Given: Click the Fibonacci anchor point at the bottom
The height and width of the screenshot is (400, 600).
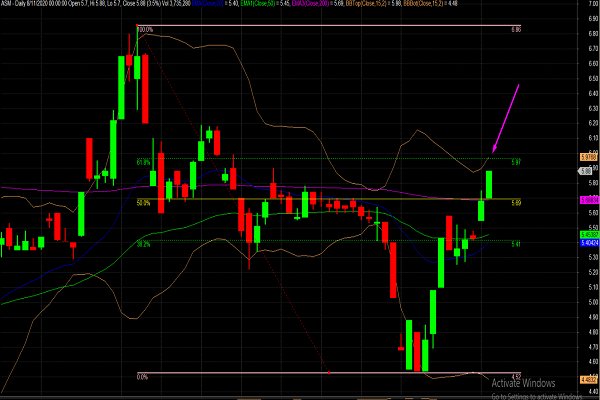Looking at the screenshot, I should pos(329,372).
